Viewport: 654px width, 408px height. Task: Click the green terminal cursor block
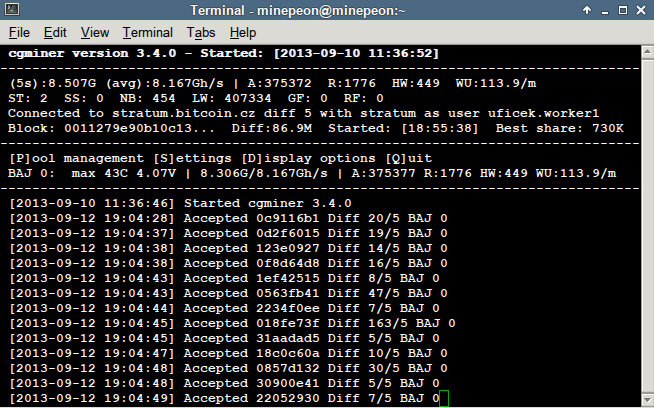tap(444, 399)
